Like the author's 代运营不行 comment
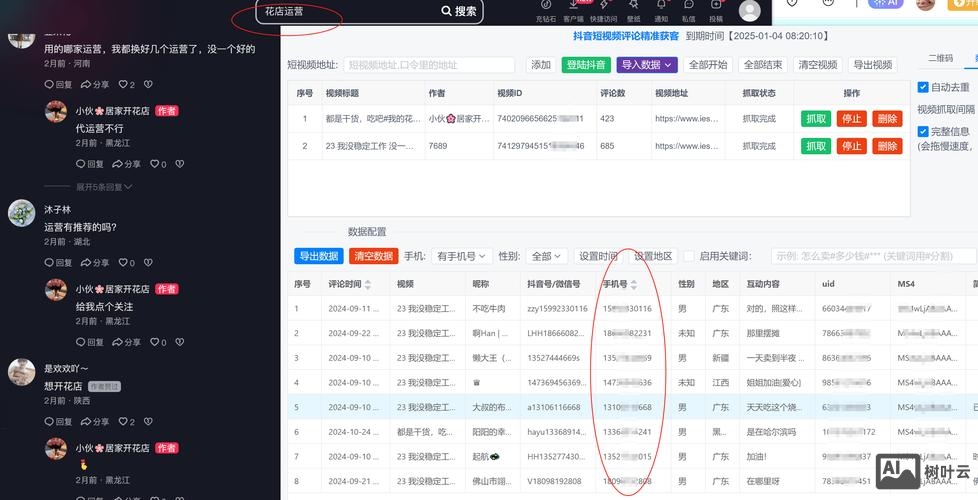Screen dimensions: 978x500 158,164
